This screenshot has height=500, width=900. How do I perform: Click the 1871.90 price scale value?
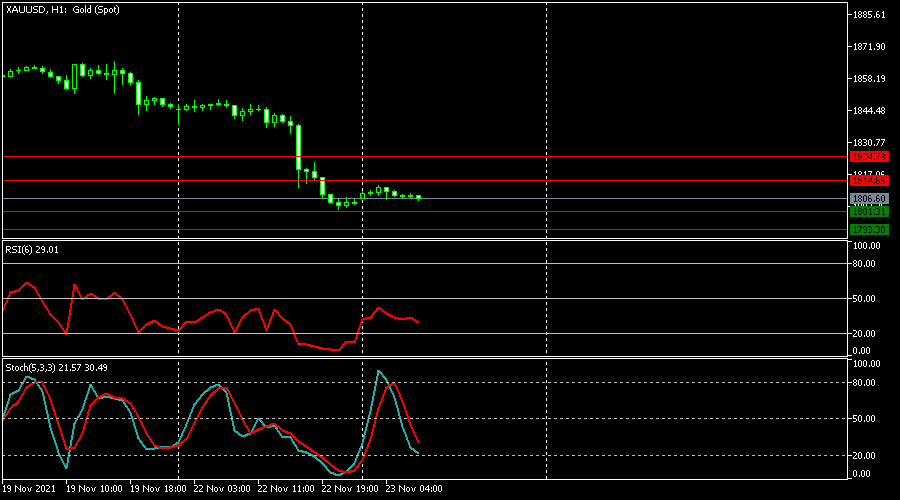click(869, 46)
